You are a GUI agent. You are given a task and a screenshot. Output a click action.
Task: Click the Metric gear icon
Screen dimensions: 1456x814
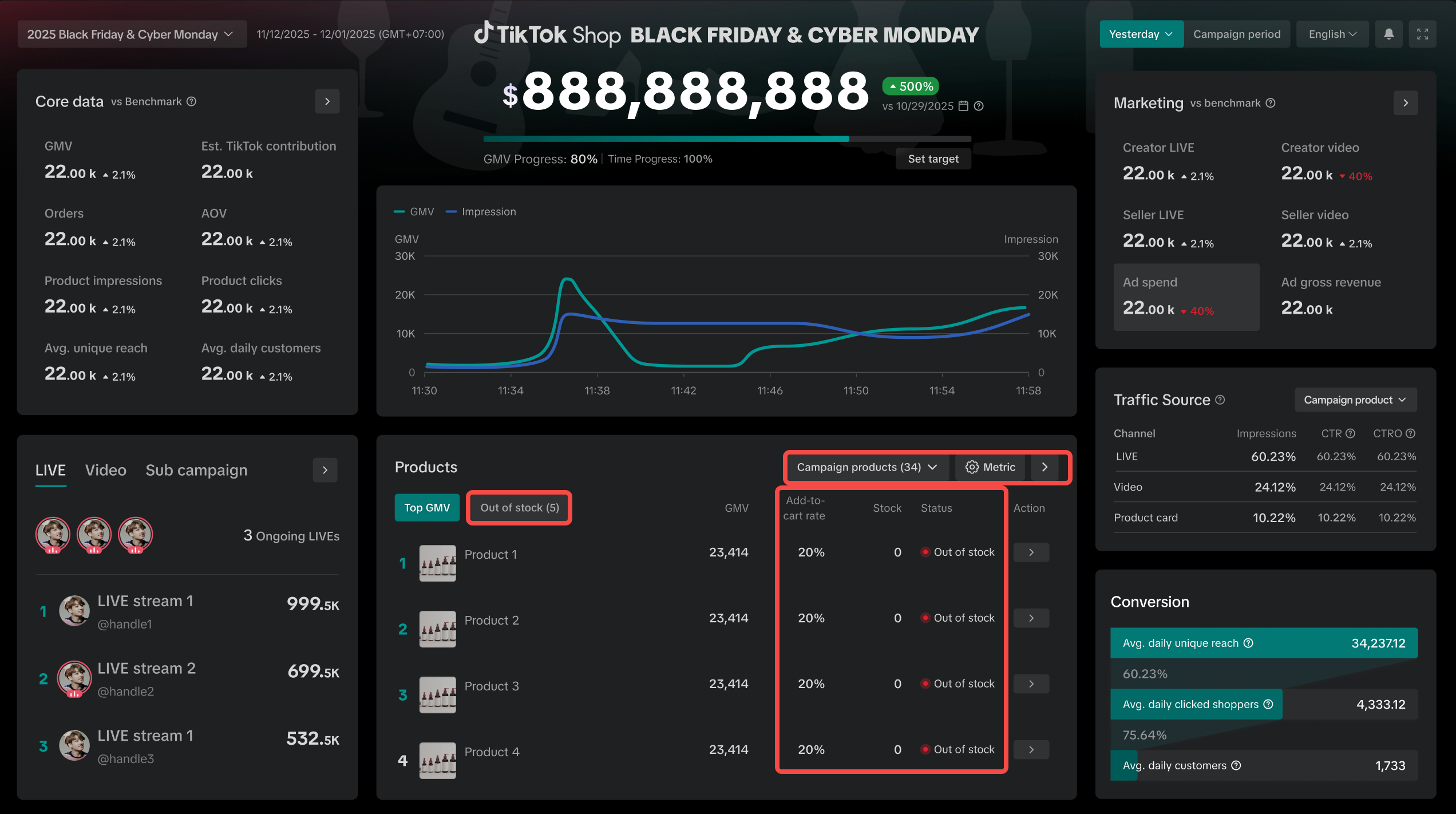click(971, 467)
